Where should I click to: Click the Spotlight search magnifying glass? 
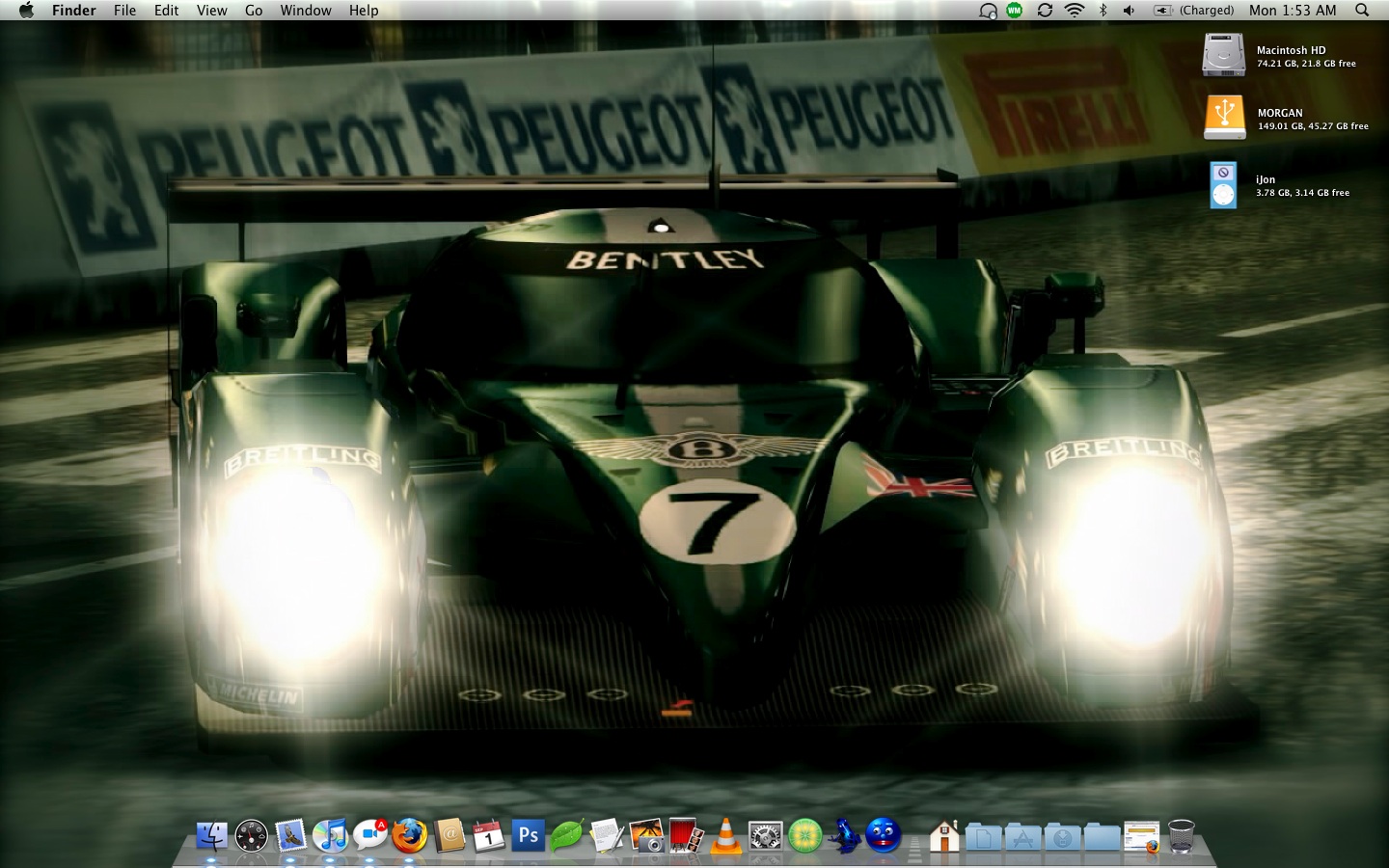tap(1362, 11)
